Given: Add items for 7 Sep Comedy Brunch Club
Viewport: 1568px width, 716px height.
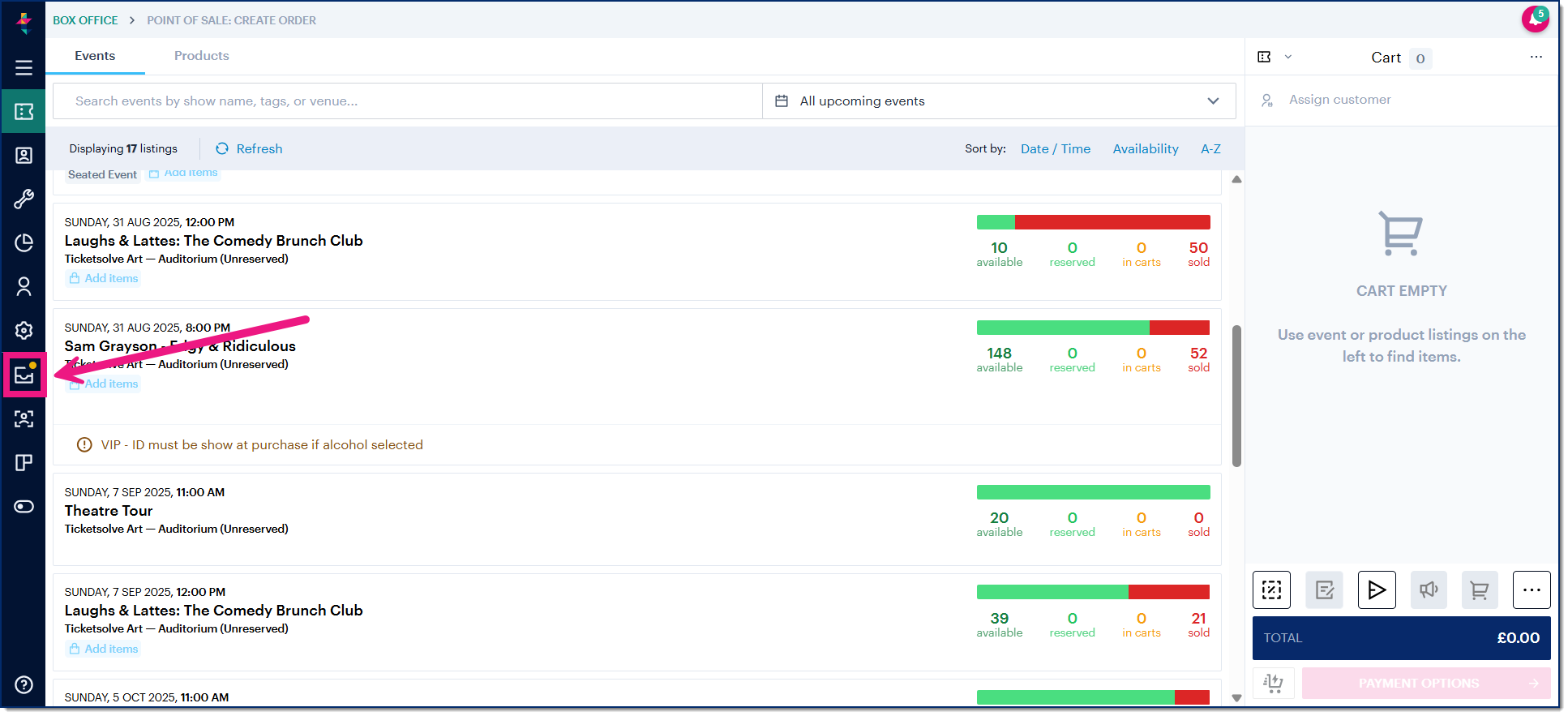Looking at the screenshot, I should tap(104, 649).
